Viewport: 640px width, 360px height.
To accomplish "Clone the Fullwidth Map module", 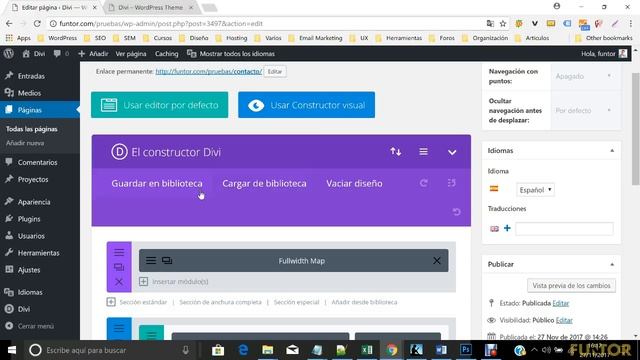I will click(167, 260).
